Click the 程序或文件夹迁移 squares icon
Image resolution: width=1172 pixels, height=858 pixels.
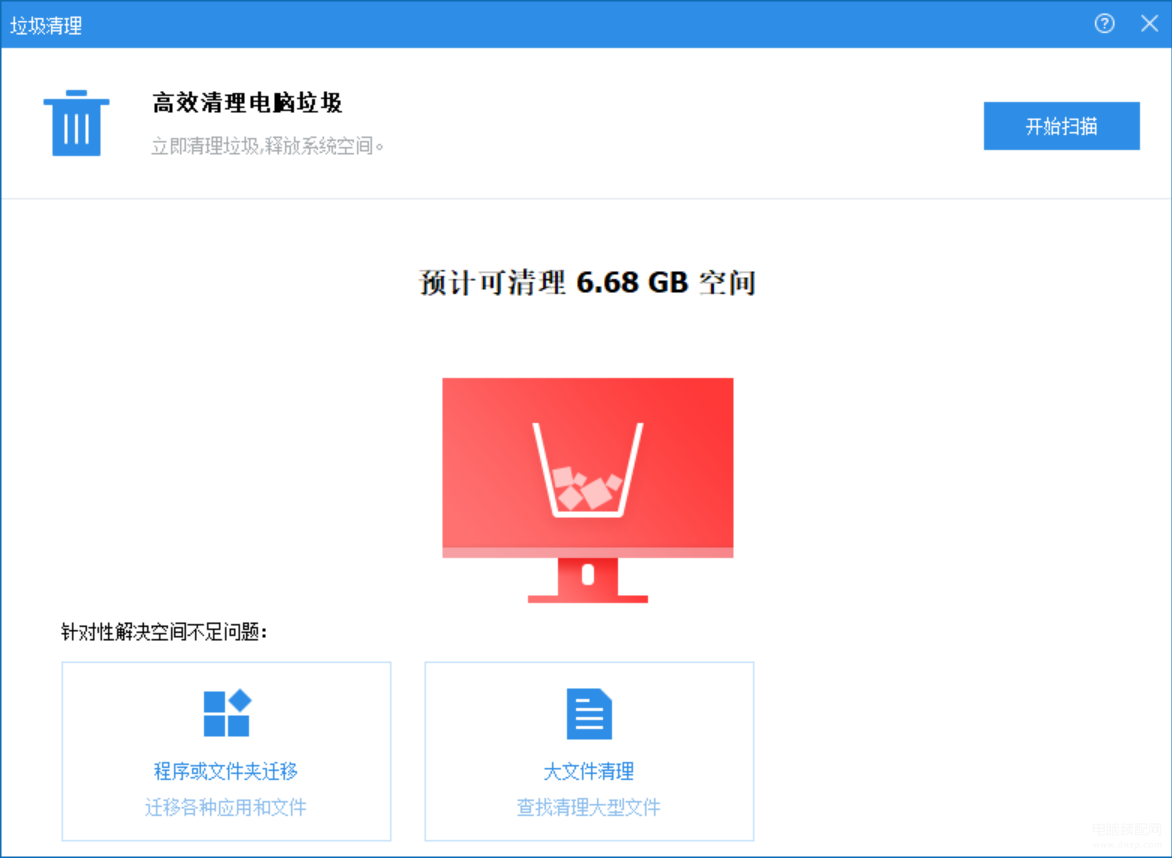pyautogui.click(x=227, y=714)
